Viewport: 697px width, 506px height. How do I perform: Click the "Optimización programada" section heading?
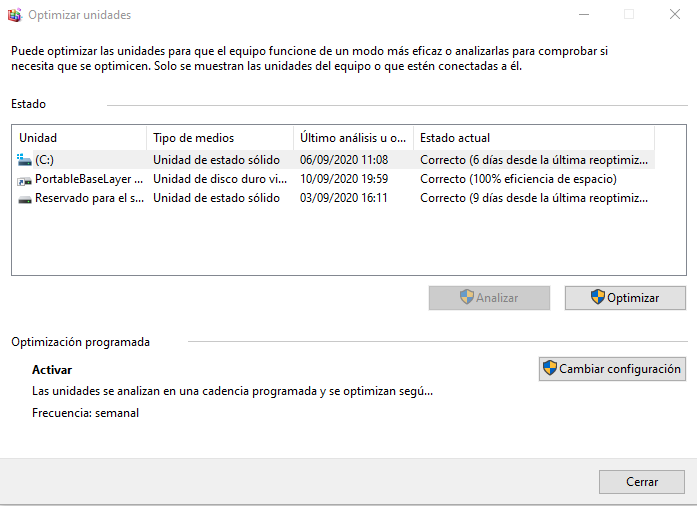[80, 342]
